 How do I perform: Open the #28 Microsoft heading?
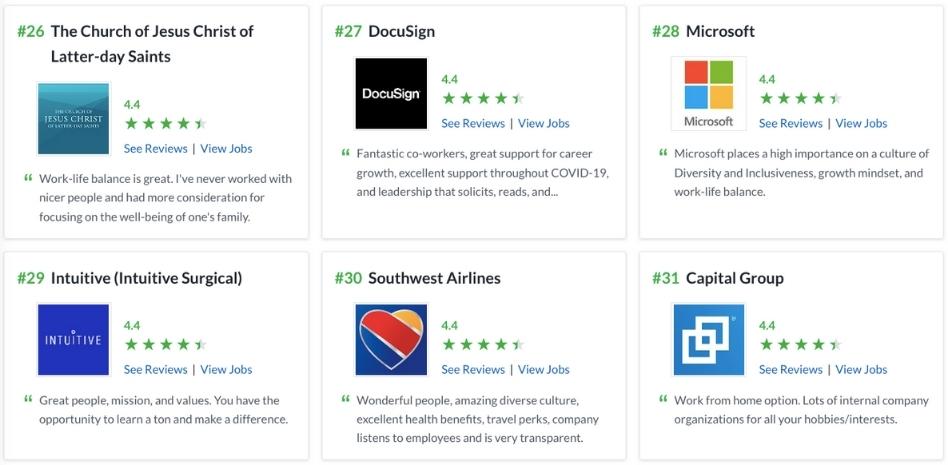704,31
